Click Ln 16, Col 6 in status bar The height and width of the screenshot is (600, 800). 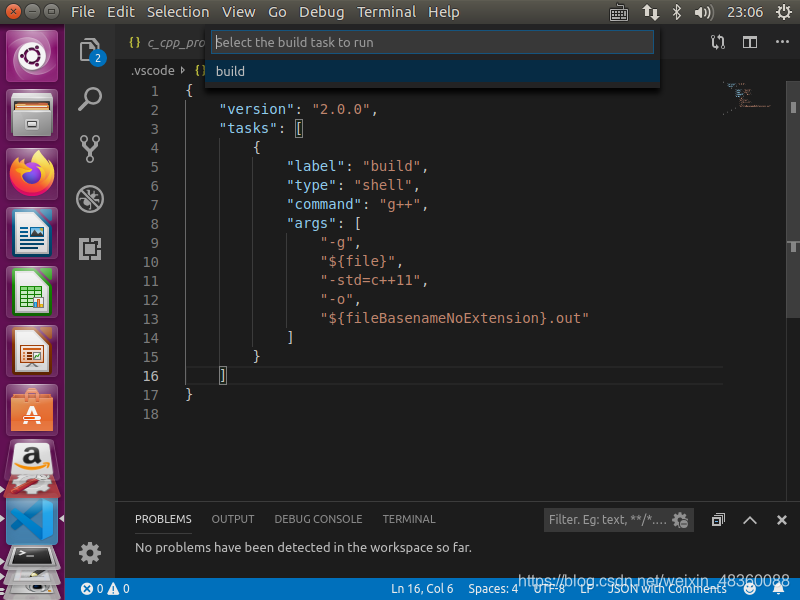[x=422, y=589]
